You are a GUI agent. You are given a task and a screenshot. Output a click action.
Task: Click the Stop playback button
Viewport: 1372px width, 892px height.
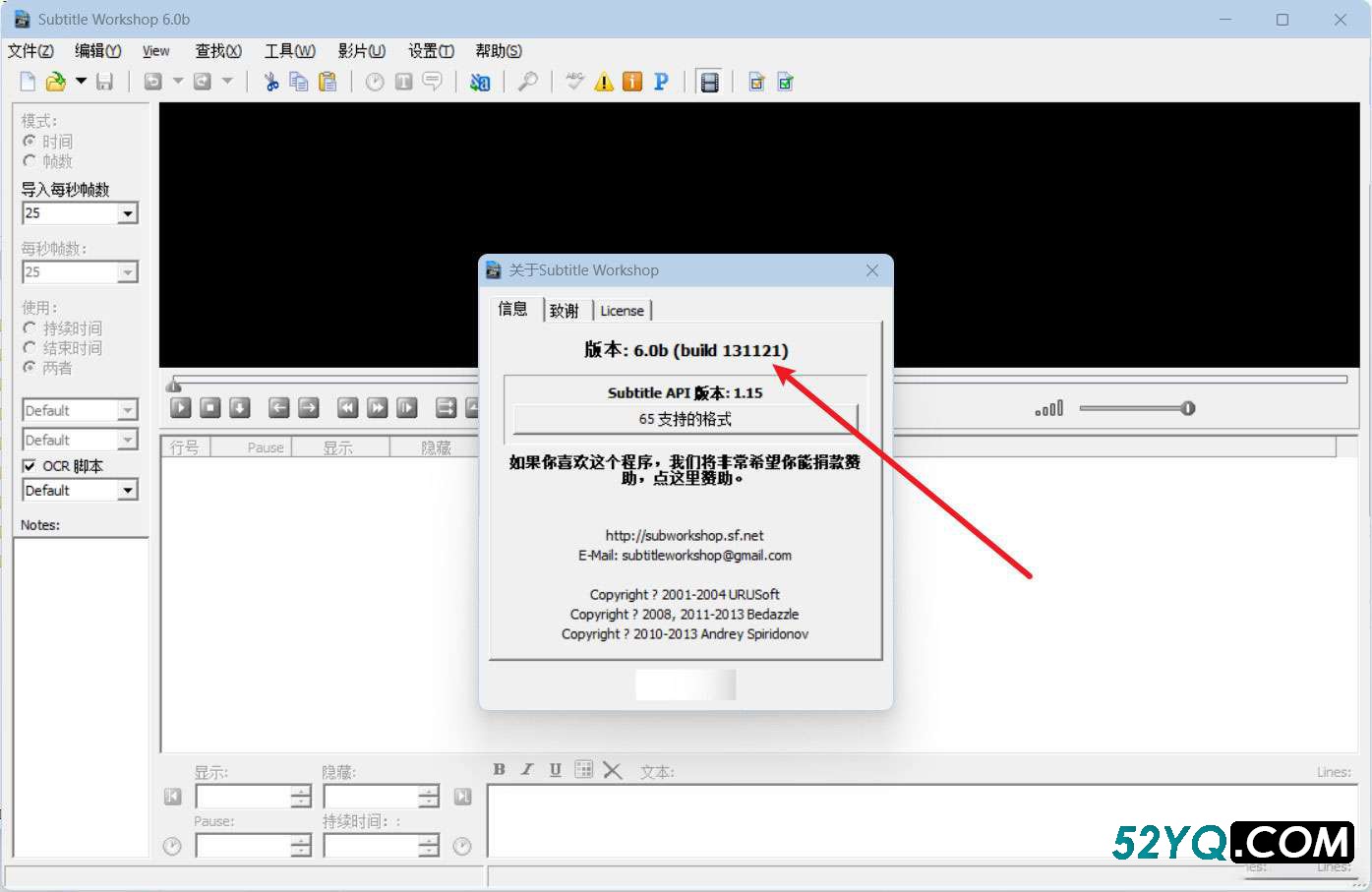(x=210, y=407)
